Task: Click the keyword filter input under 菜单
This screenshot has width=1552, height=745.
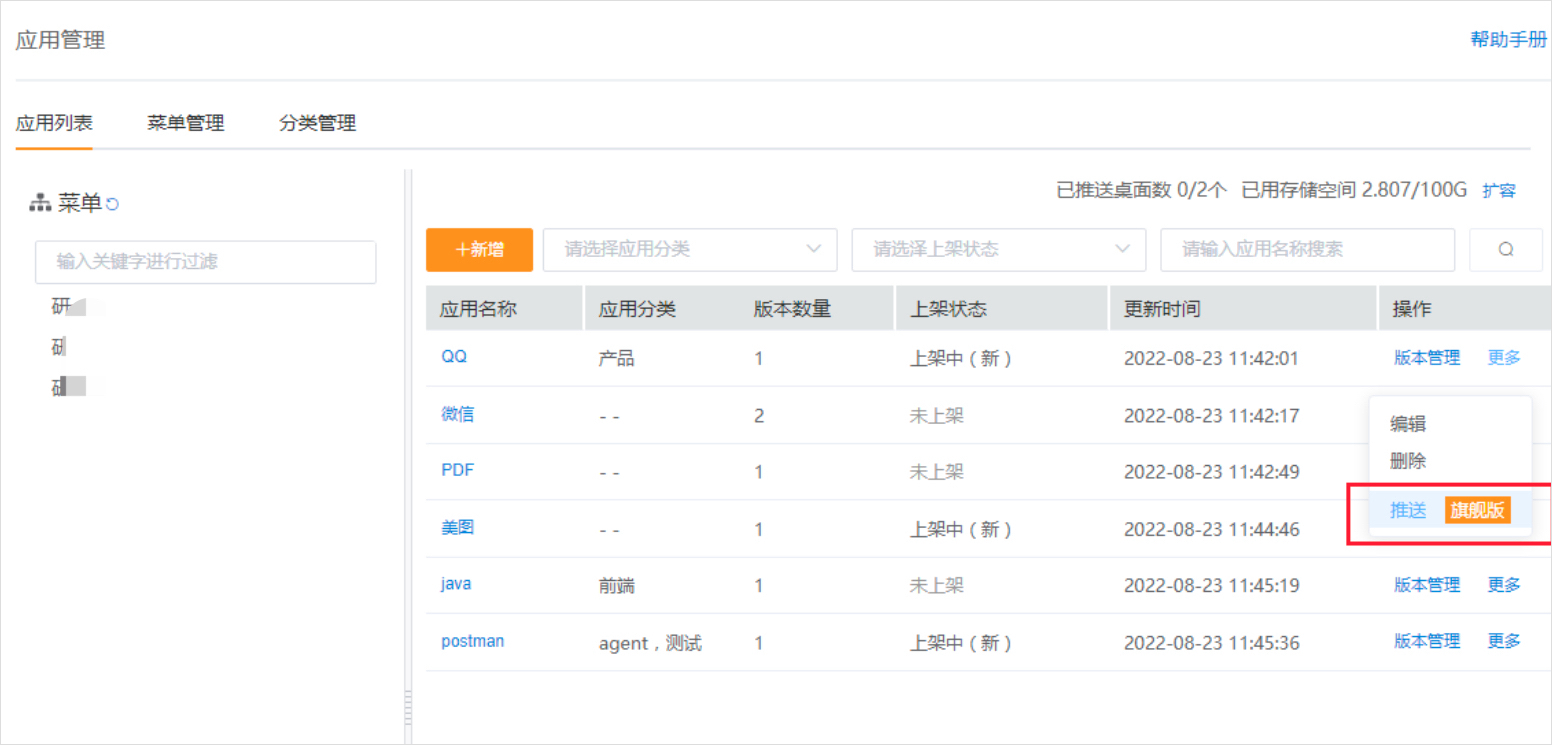Action: (x=205, y=262)
